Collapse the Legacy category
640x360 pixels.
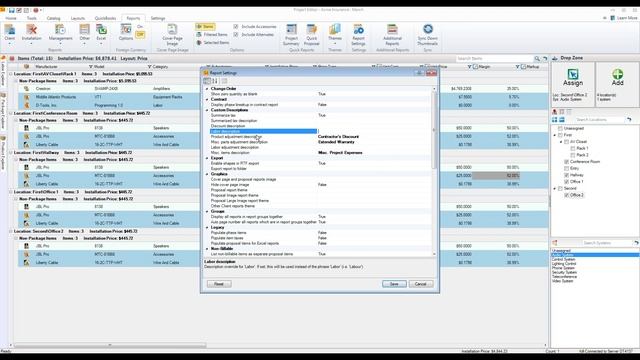(x=207, y=227)
